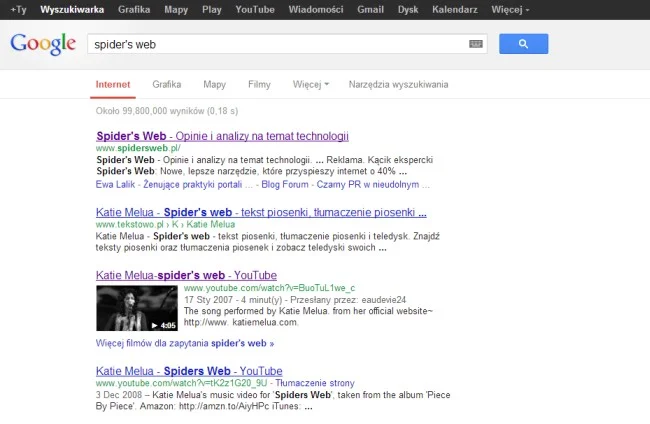Open Grafika in the top black bar

[134, 10]
